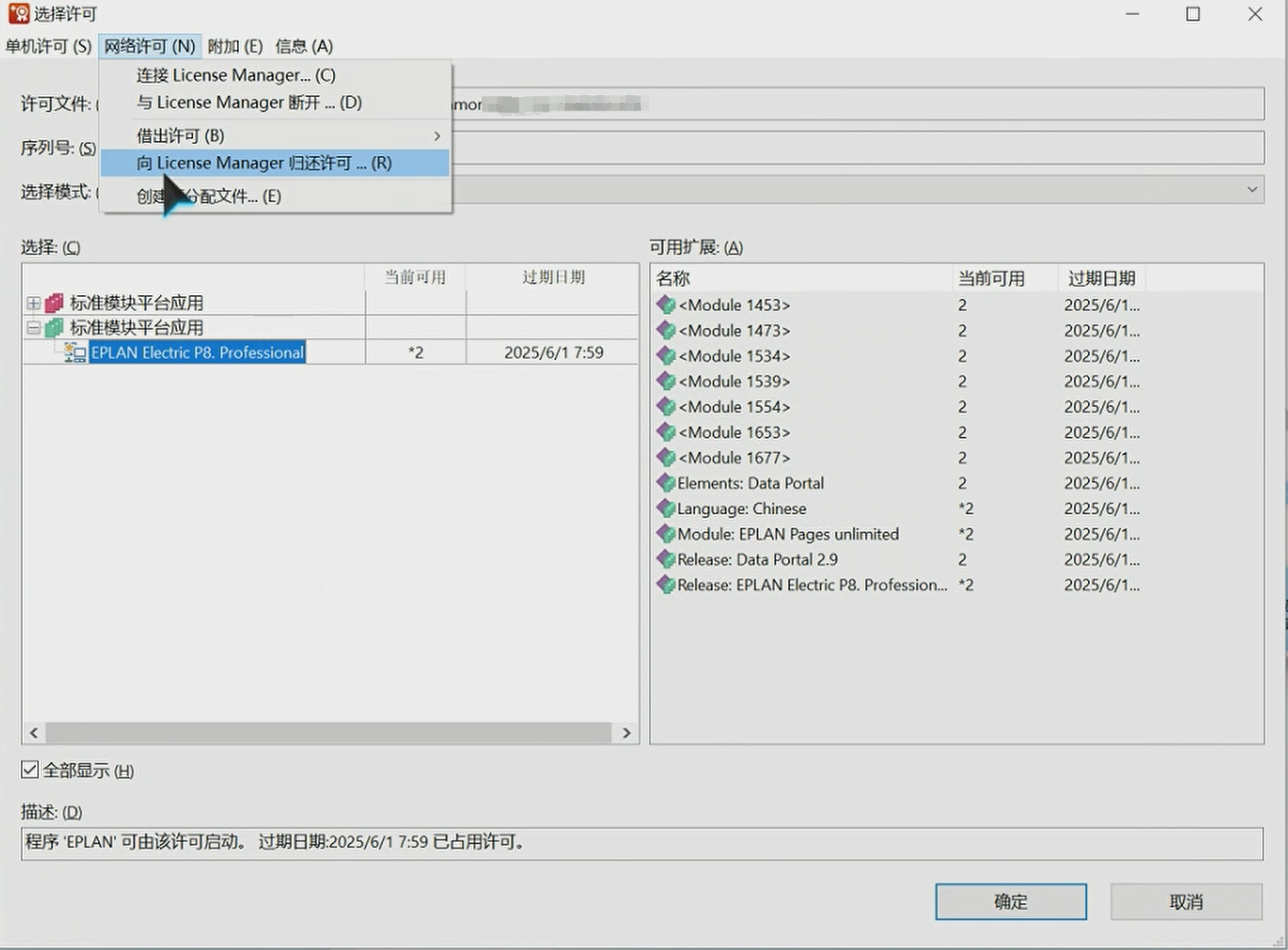Screen dimensions: 1288x950
Task: Click the icon next to Language: Chinese
Action: click(666, 508)
